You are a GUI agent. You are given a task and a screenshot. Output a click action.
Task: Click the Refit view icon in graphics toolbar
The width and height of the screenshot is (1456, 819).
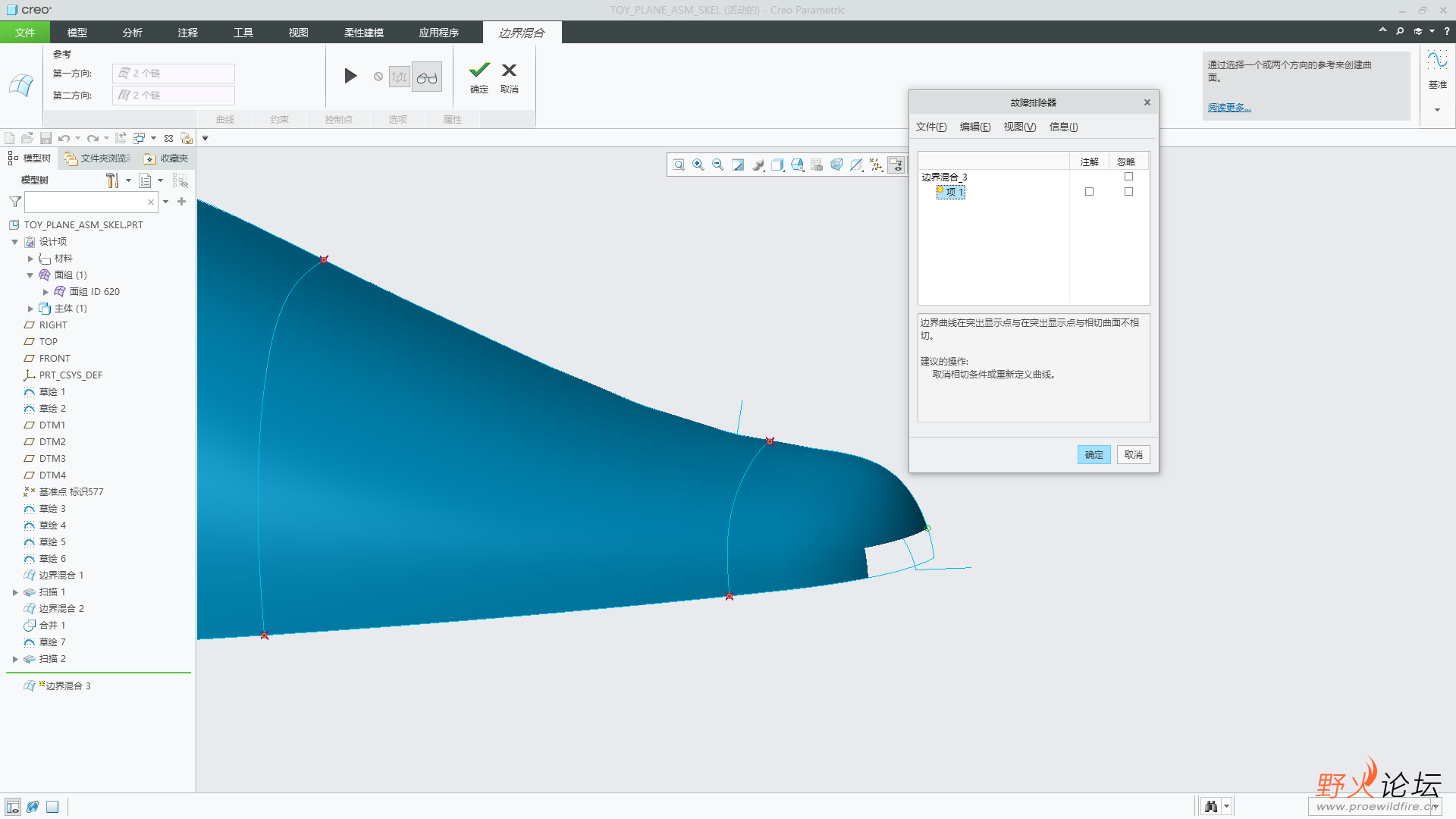tap(679, 165)
